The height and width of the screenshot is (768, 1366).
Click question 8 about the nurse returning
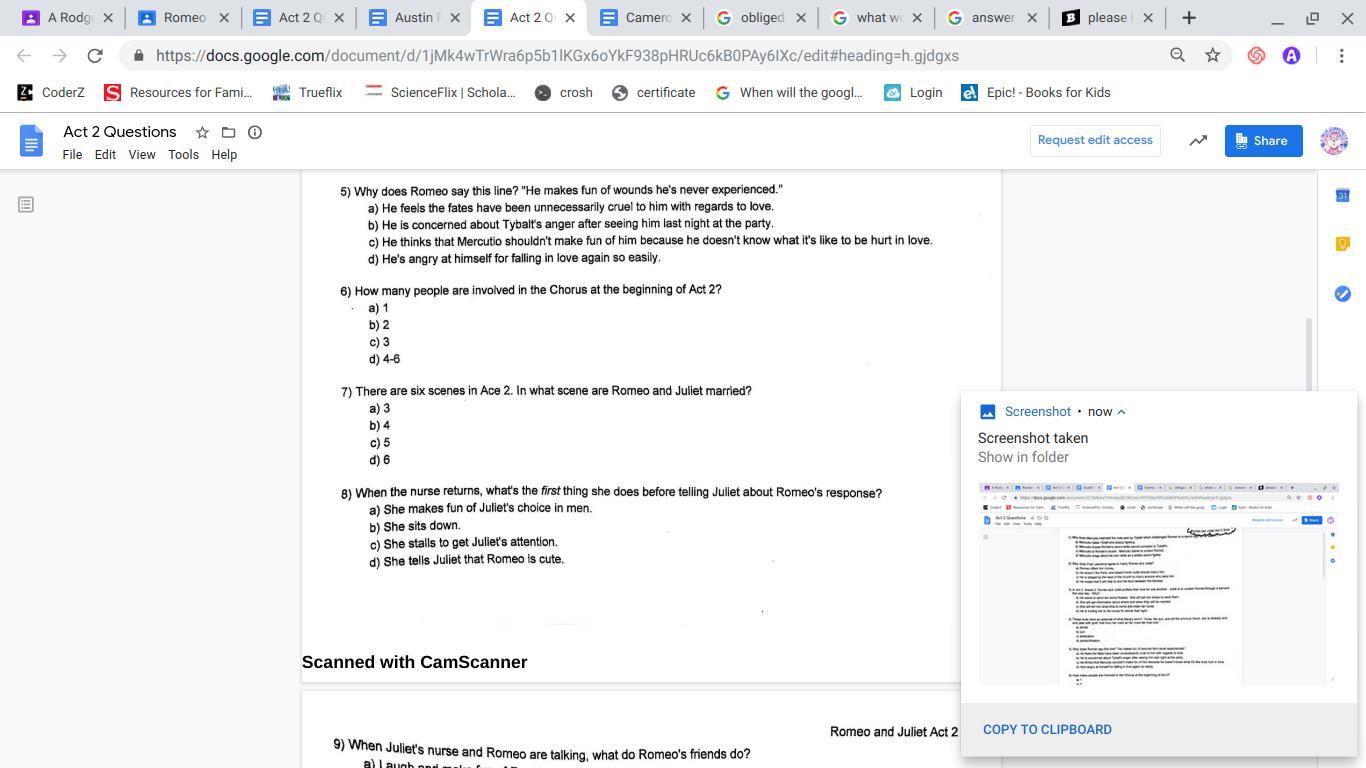click(611, 492)
